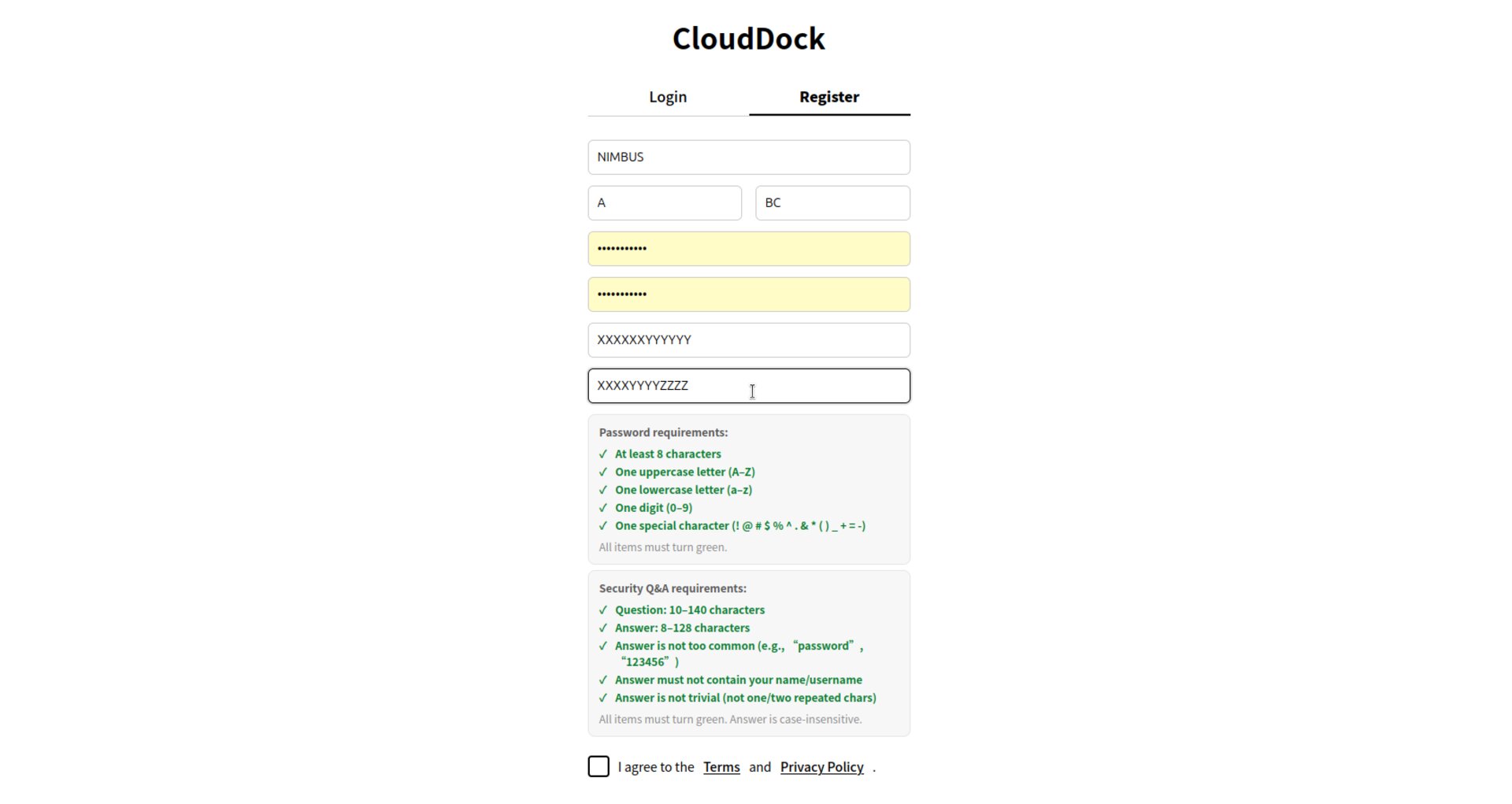Screen dimensions: 1512x804
Task: Click the field containing XXXXYYYYZZZZ
Action: 748,386
